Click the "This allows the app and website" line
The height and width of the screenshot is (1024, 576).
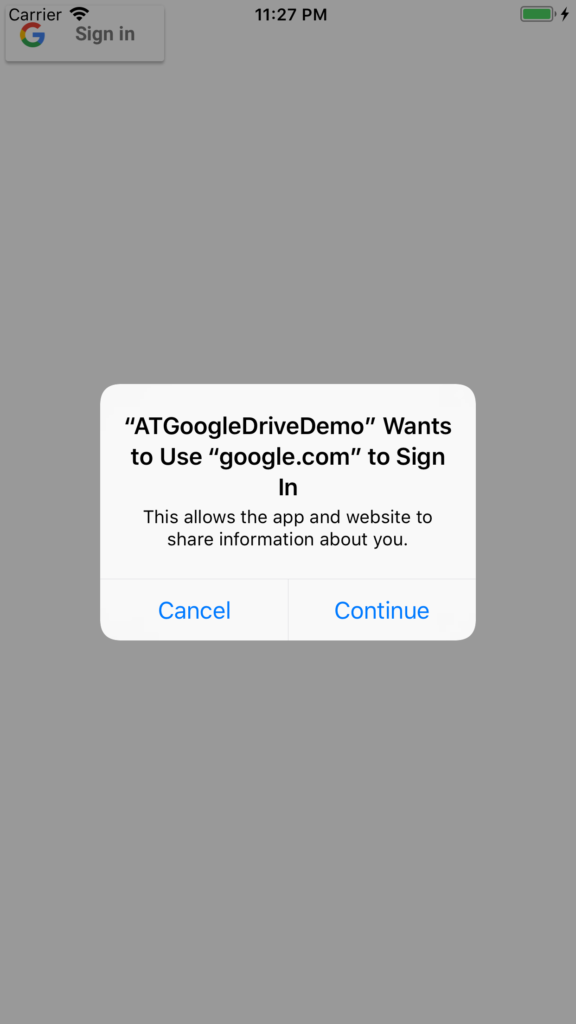[x=288, y=517]
